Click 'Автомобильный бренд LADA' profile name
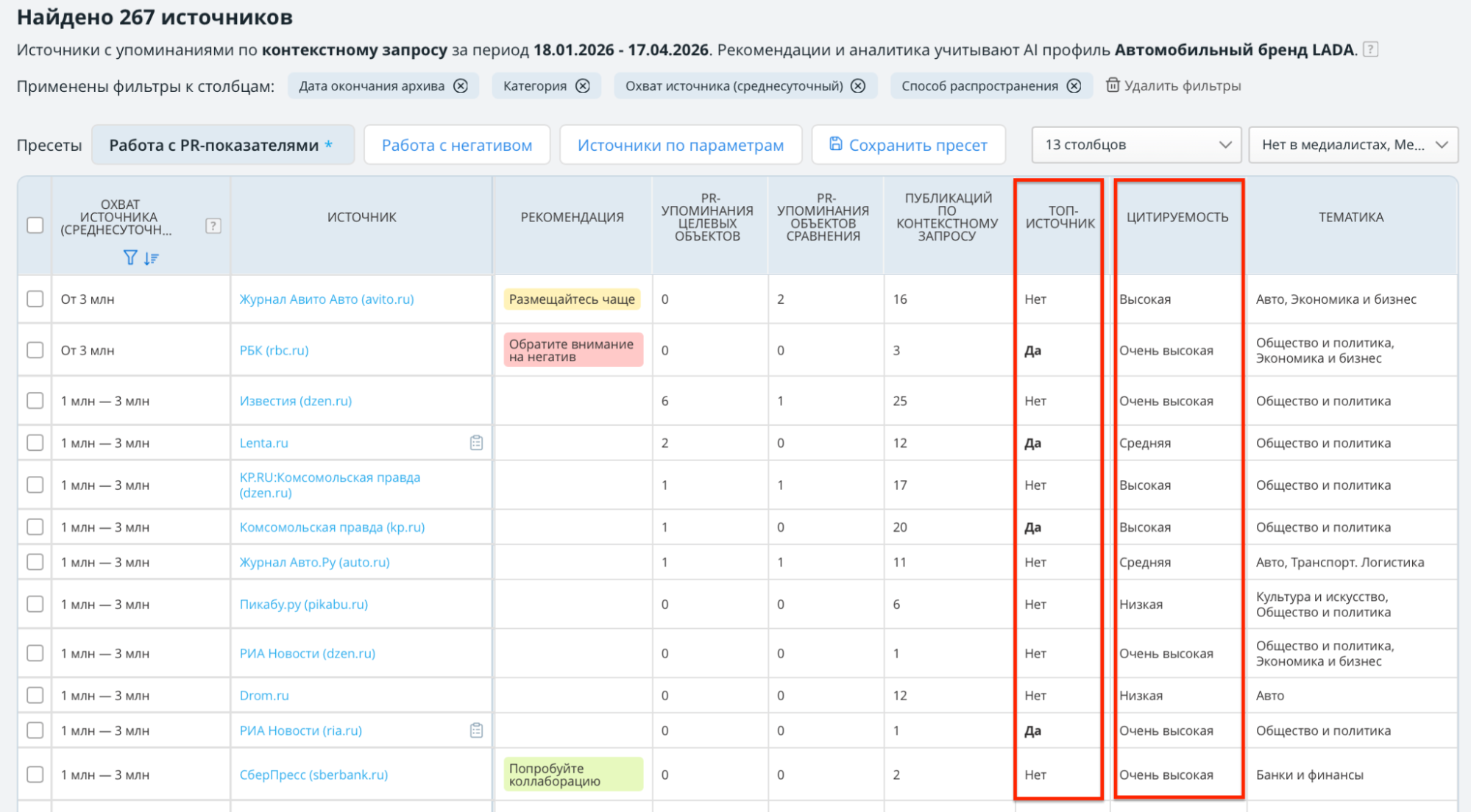The image size is (1471, 812). click(x=1235, y=49)
